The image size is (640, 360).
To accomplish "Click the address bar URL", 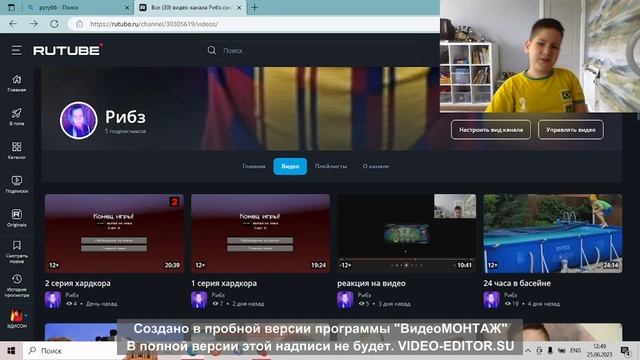I will (x=154, y=24).
